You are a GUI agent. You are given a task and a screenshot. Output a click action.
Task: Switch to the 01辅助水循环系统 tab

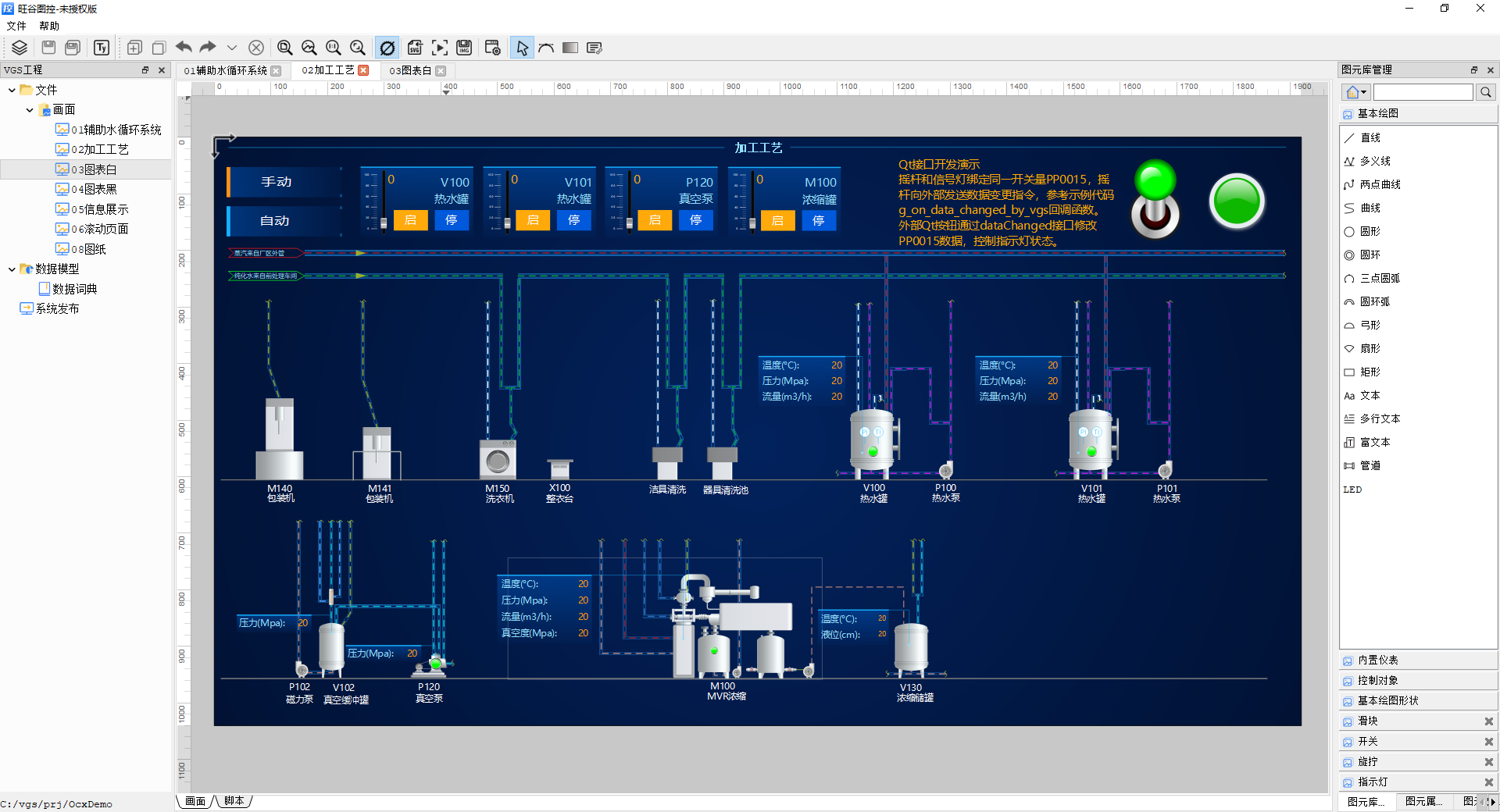[226, 70]
